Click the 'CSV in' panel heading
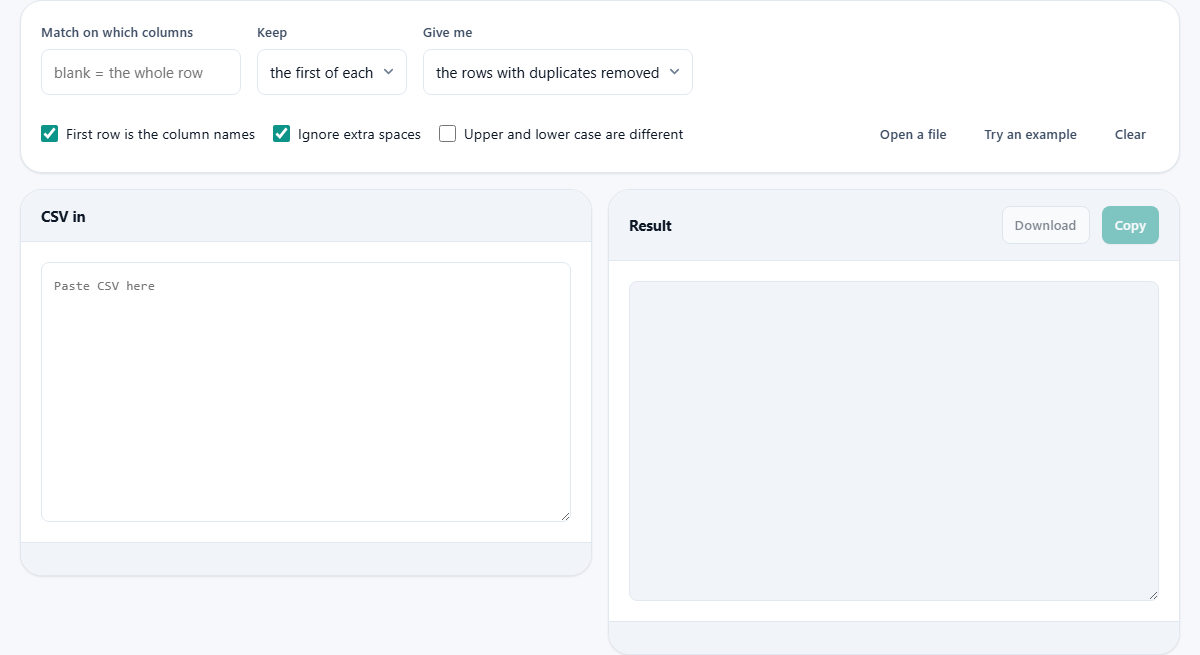The width and height of the screenshot is (1200, 655). click(x=63, y=216)
